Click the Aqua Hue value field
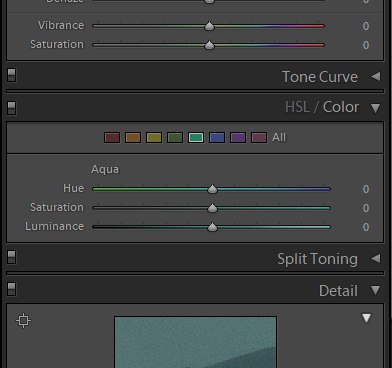 point(366,189)
